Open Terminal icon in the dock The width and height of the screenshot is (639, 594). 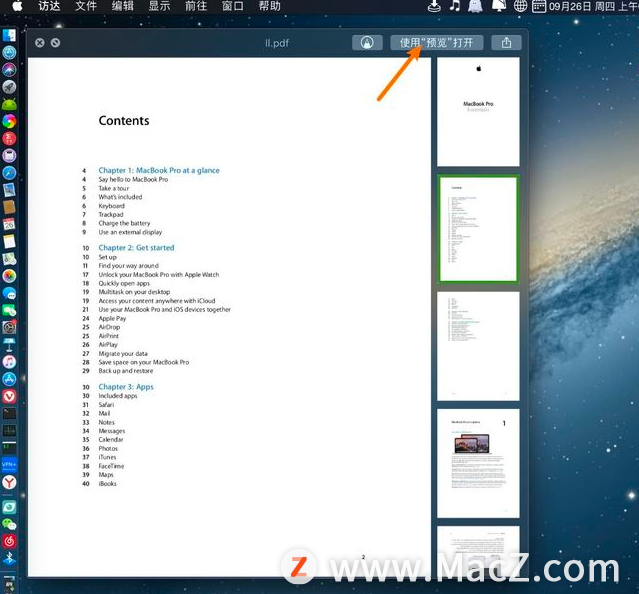pyautogui.click(x=9, y=414)
